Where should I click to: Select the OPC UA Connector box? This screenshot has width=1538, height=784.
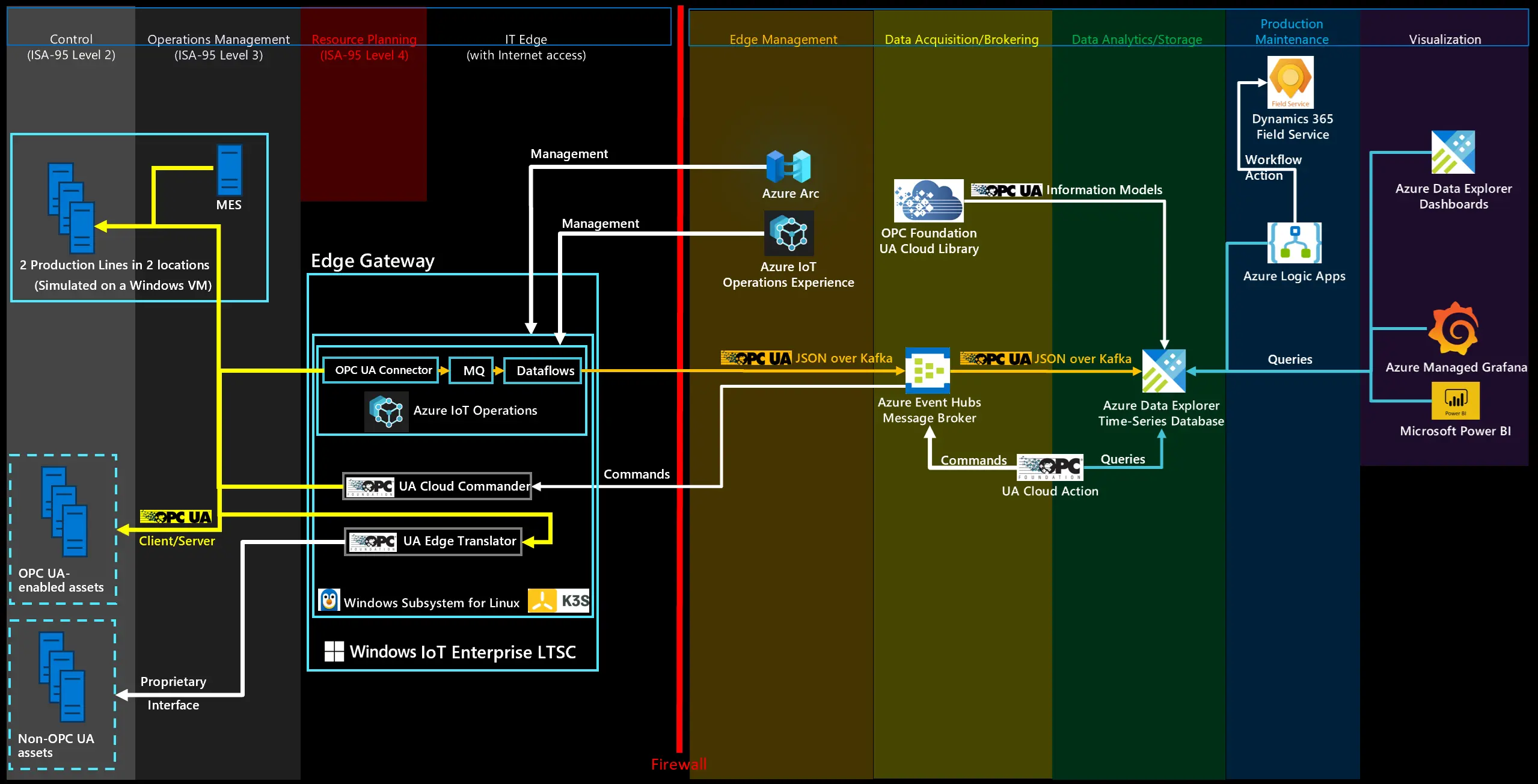click(x=381, y=370)
